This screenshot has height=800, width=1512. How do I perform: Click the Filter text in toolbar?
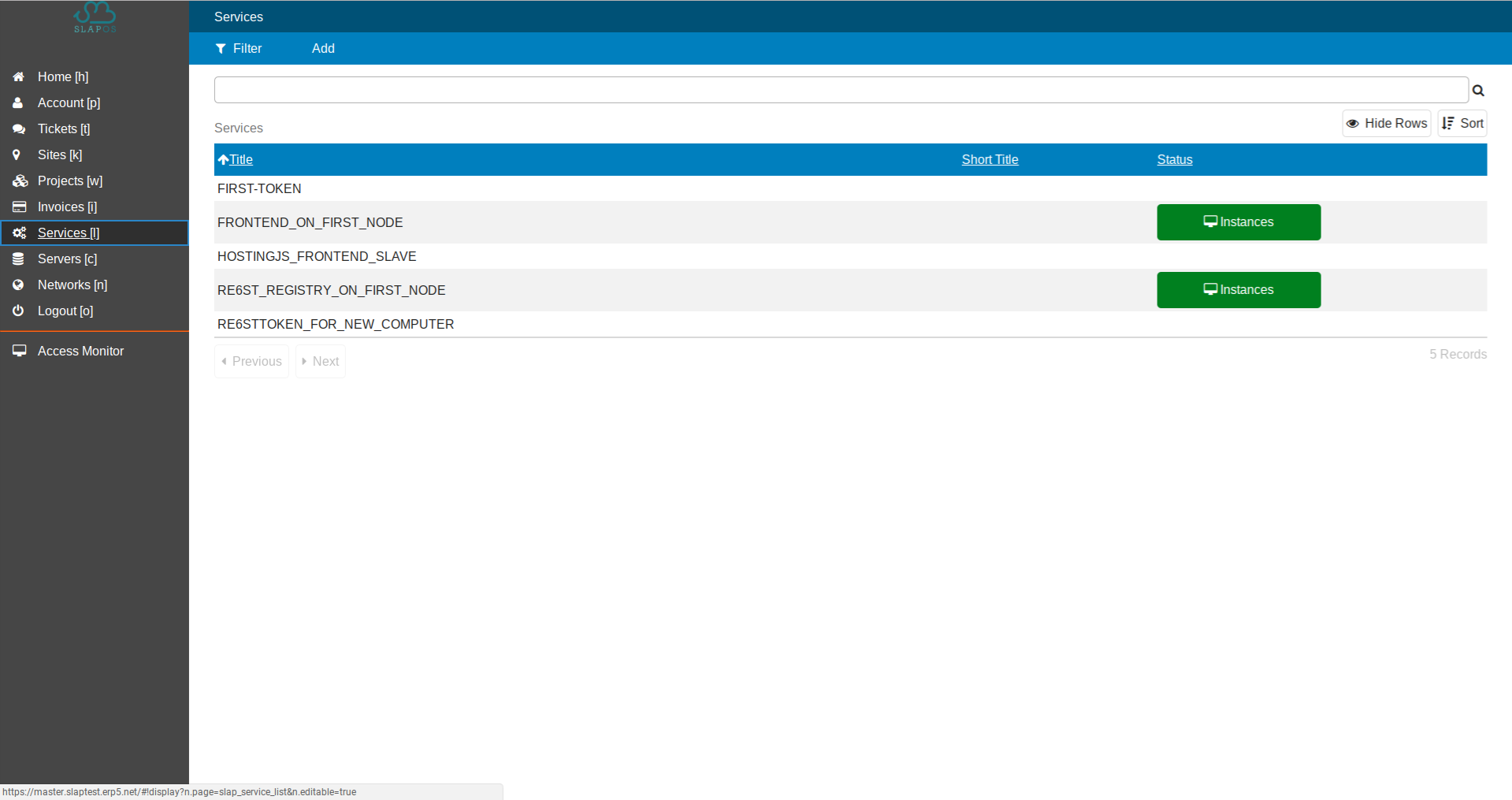[247, 49]
